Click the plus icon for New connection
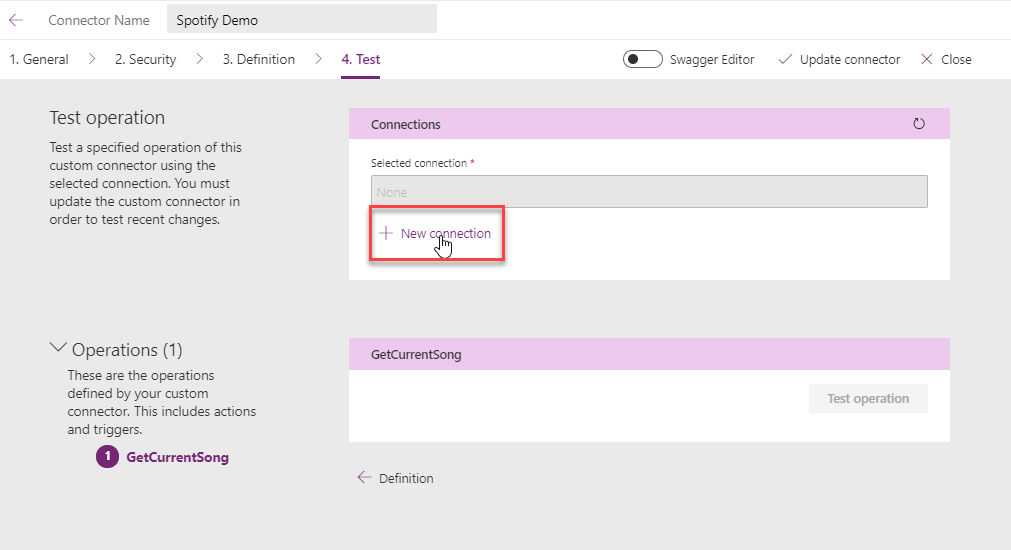 click(386, 233)
